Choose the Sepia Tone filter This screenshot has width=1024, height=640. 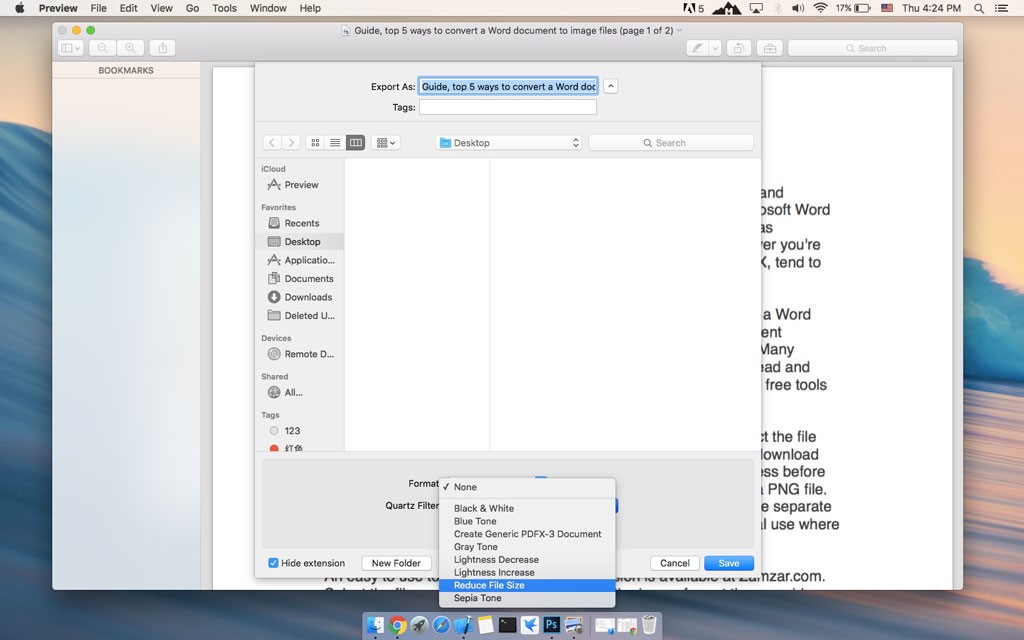pos(527,598)
